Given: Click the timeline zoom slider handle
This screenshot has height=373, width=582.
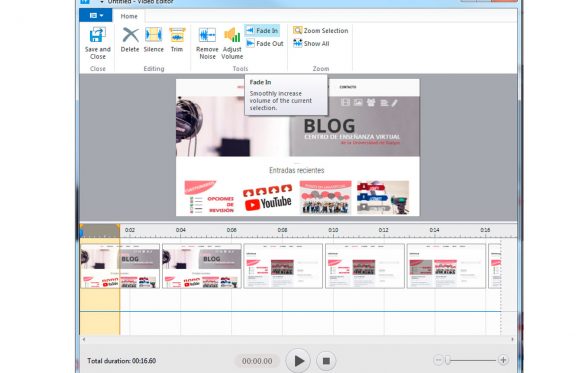Looking at the screenshot, I should (448, 360).
